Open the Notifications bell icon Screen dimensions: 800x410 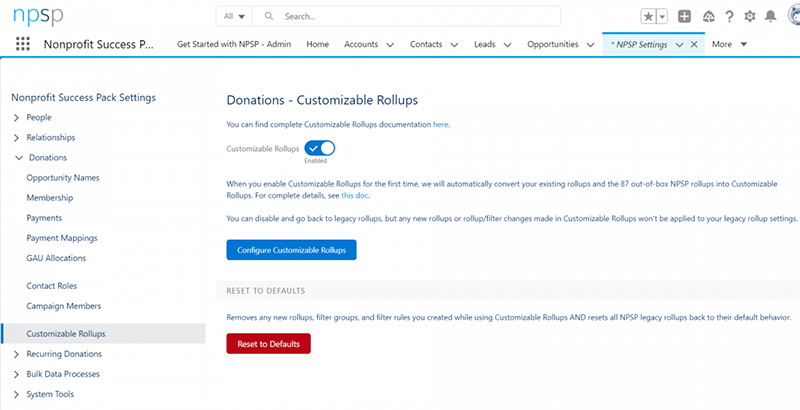pos(770,16)
